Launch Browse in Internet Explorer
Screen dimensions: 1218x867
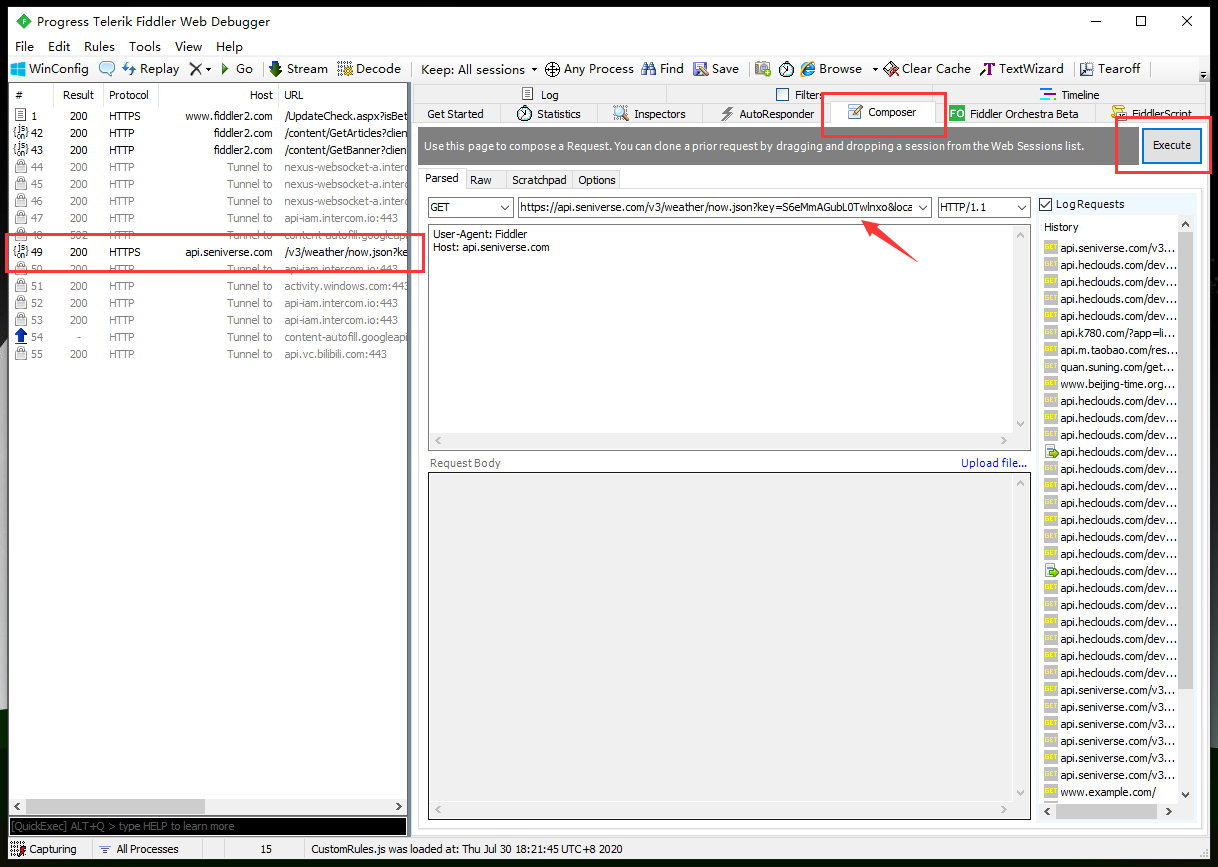pyautogui.click(x=831, y=69)
